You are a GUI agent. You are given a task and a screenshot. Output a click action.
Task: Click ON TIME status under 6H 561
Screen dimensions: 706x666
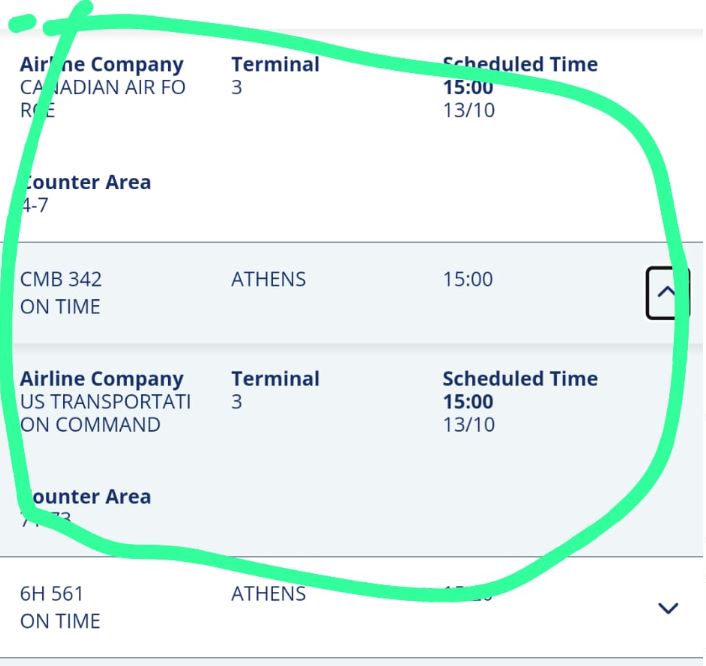[60, 621]
